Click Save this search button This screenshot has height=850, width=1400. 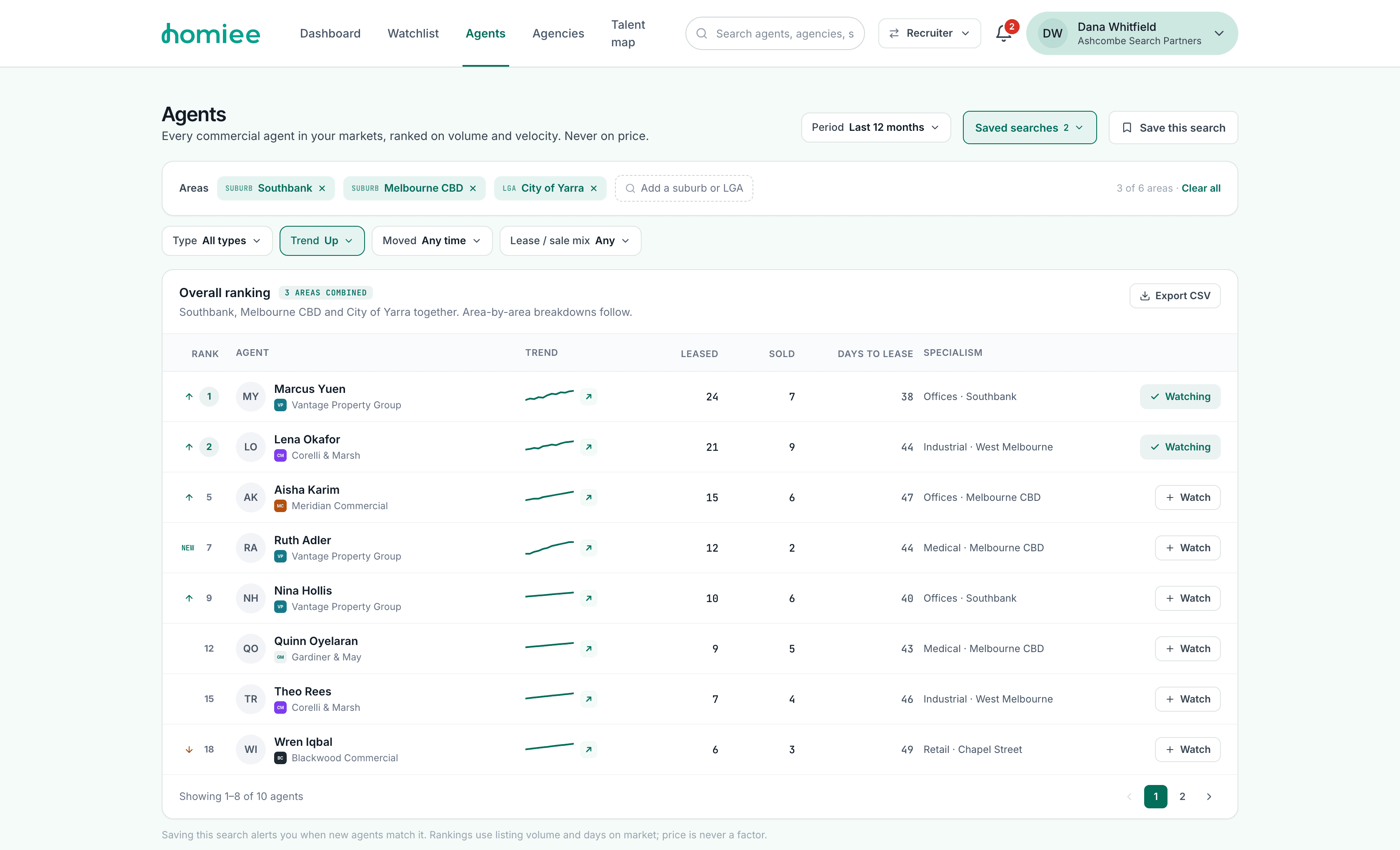pyautogui.click(x=1173, y=128)
